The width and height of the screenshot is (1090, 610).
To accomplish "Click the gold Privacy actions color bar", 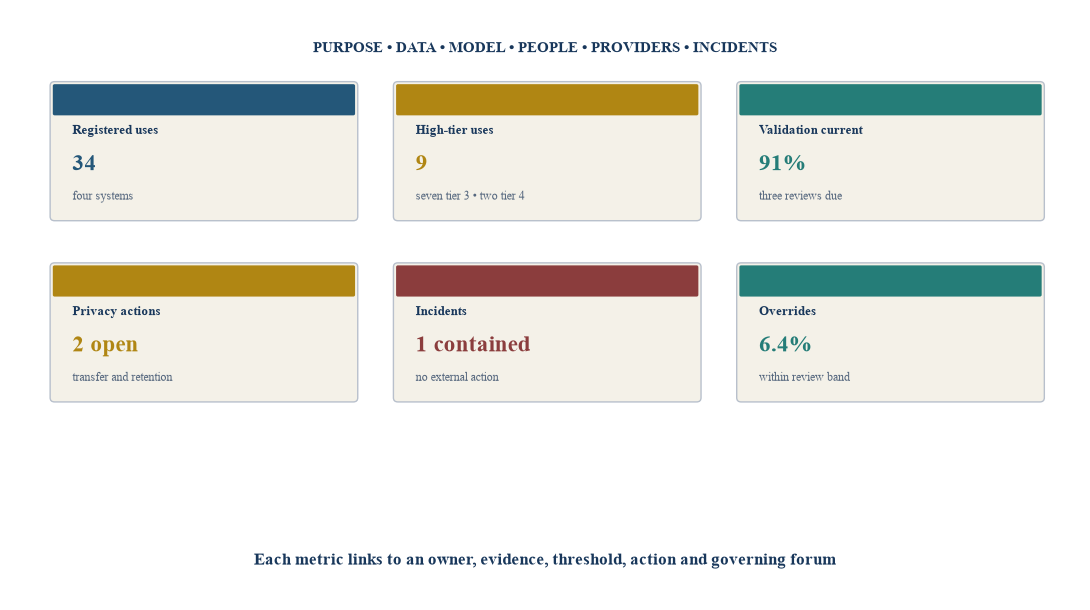I will pos(204,281).
